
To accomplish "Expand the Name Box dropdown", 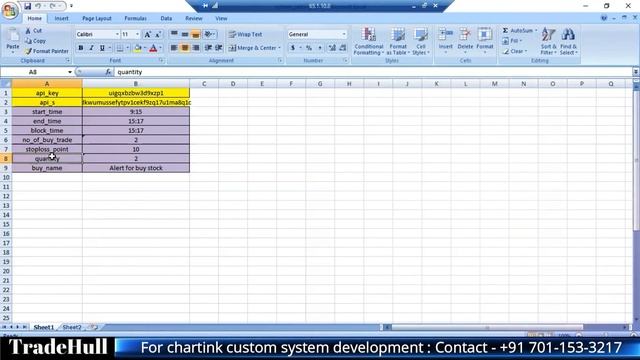I will [70, 72].
